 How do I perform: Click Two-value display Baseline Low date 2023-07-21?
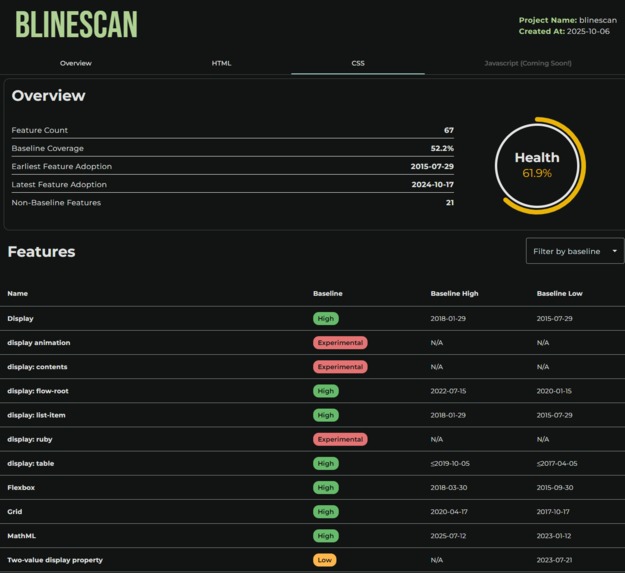pyautogui.click(x=554, y=560)
